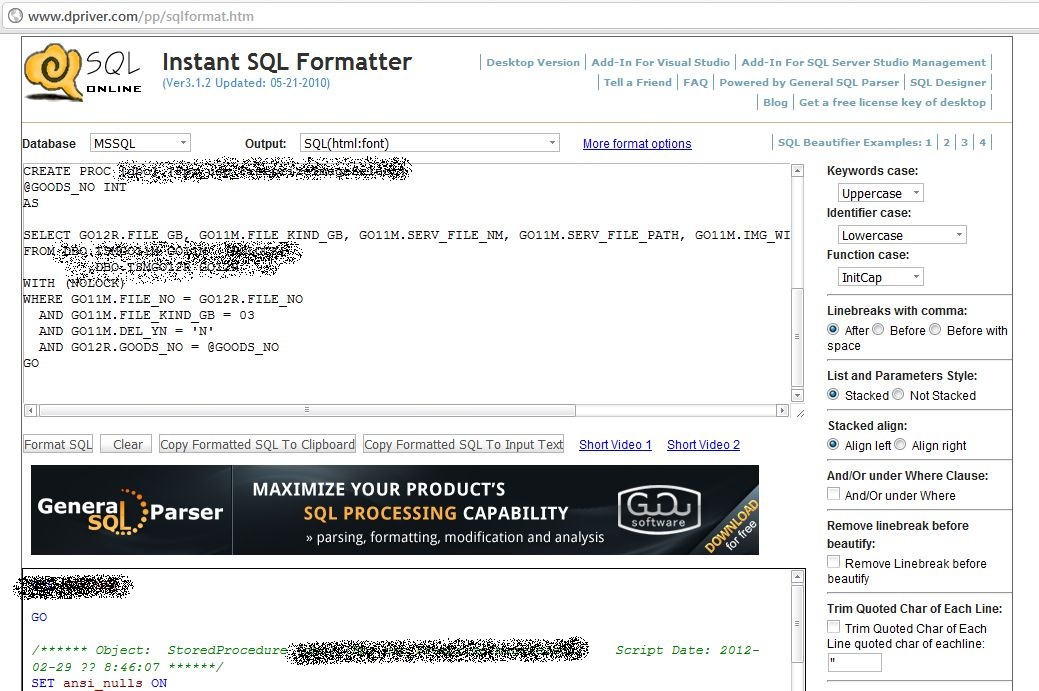Click output area scroll up arrow
Image resolution: width=1039 pixels, height=691 pixels.
(798, 577)
